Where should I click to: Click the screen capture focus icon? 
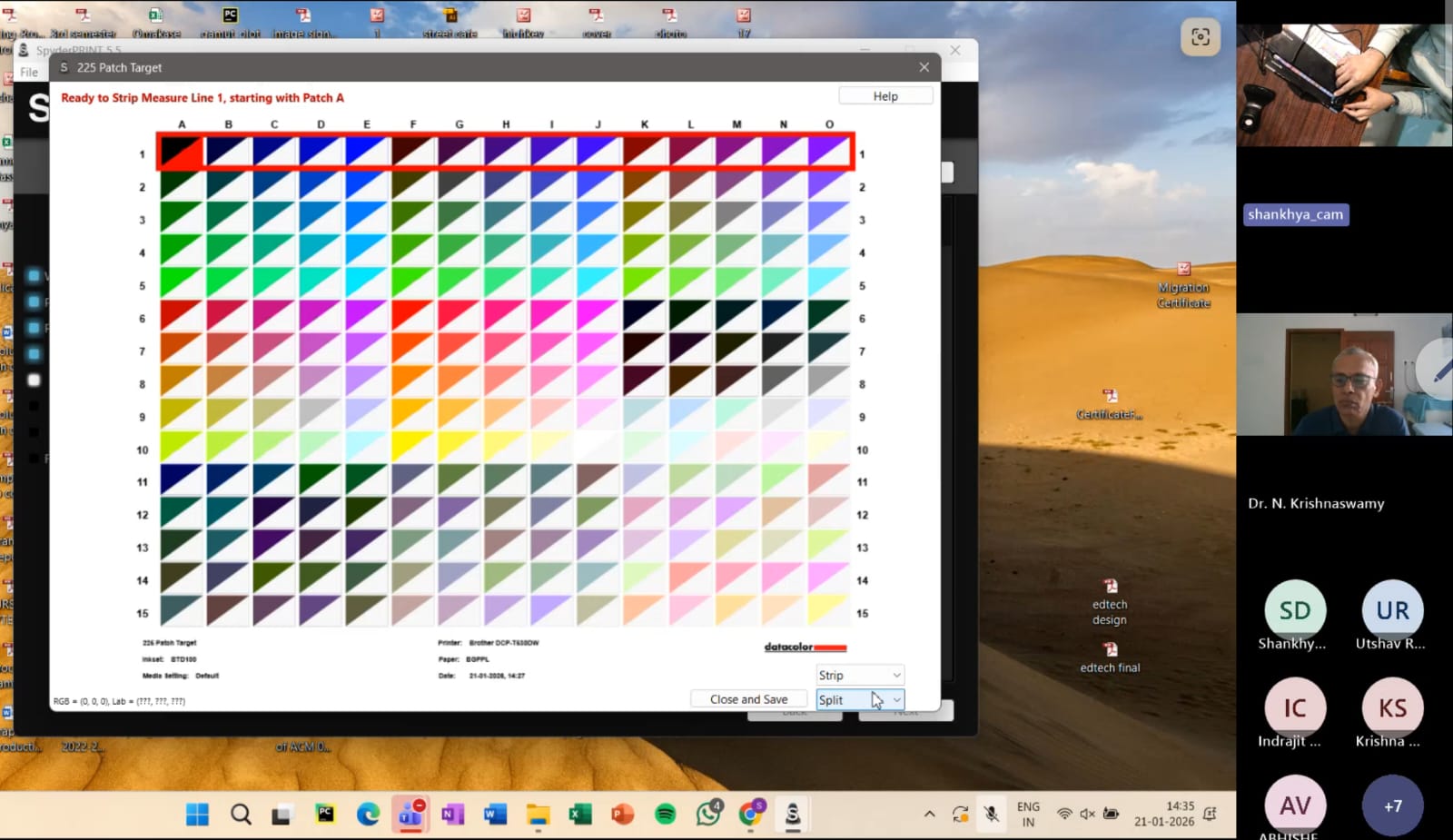pyautogui.click(x=1200, y=36)
